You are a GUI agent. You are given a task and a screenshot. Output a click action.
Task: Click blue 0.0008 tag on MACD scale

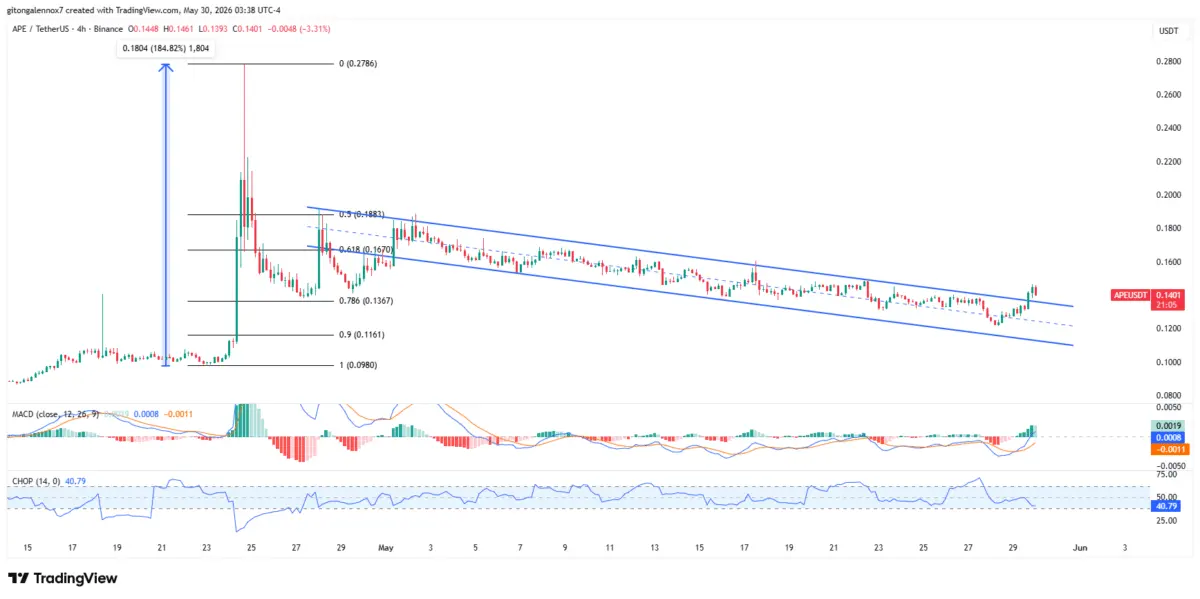[1167, 437]
